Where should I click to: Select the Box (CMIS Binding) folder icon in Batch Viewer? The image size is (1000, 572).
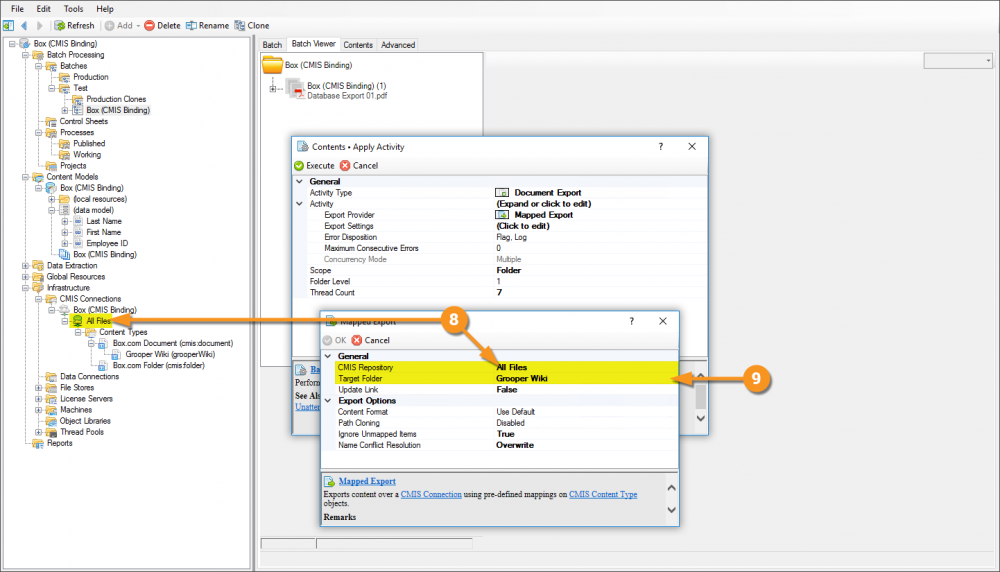point(272,65)
